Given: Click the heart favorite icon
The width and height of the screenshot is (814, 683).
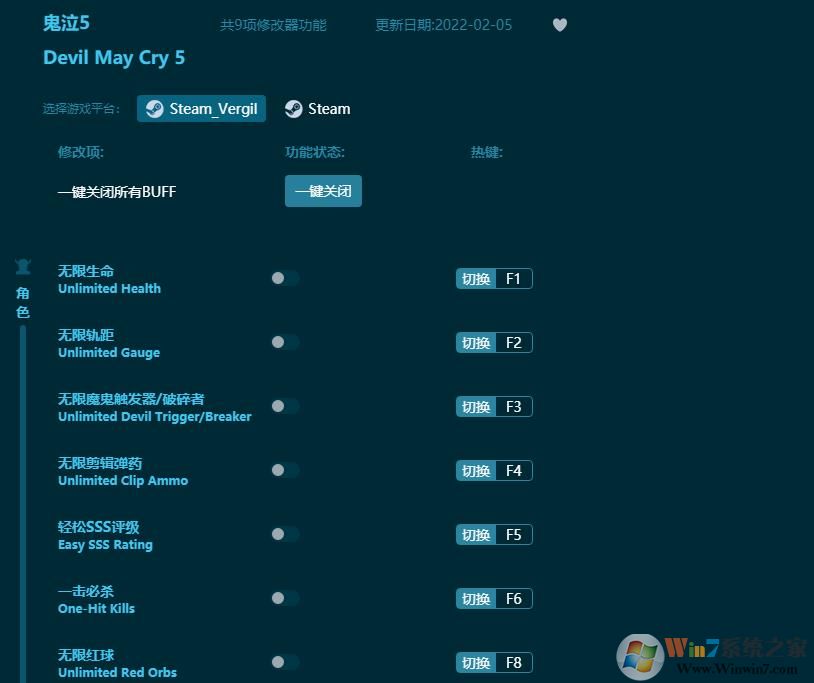Looking at the screenshot, I should click(x=560, y=24).
